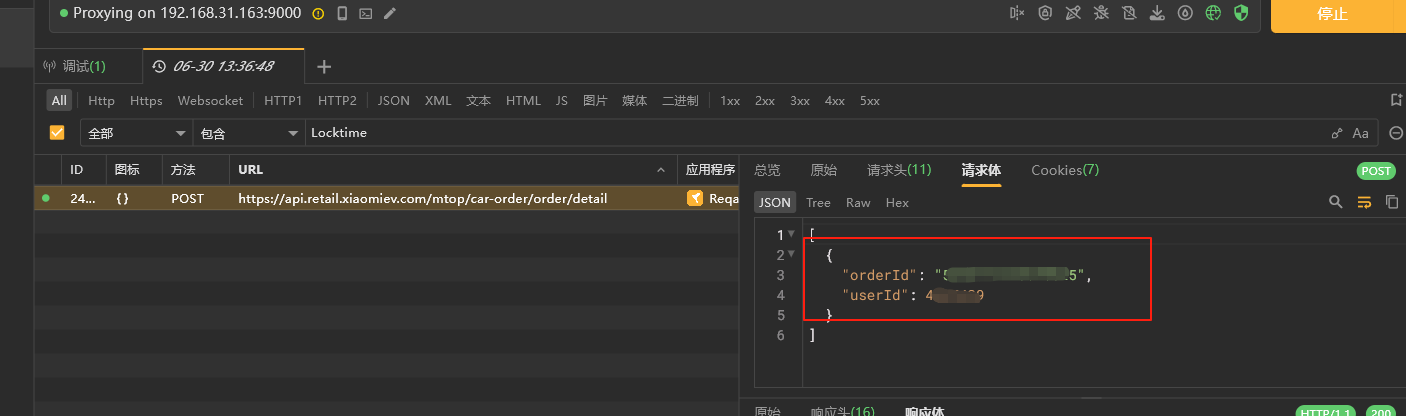Filter by JSON content type
This screenshot has width=1406, height=416.
click(394, 100)
